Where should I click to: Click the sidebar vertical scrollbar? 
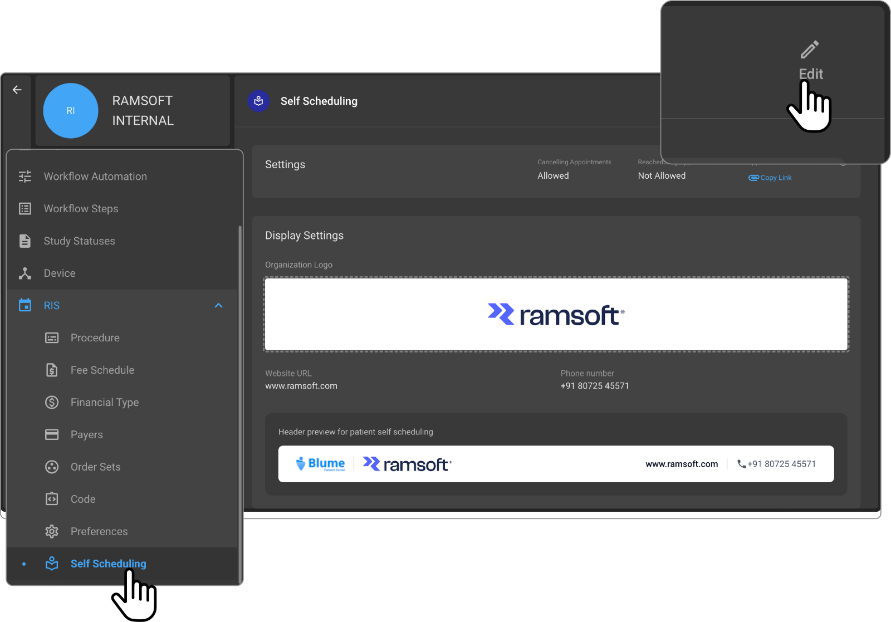(x=239, y=400)
